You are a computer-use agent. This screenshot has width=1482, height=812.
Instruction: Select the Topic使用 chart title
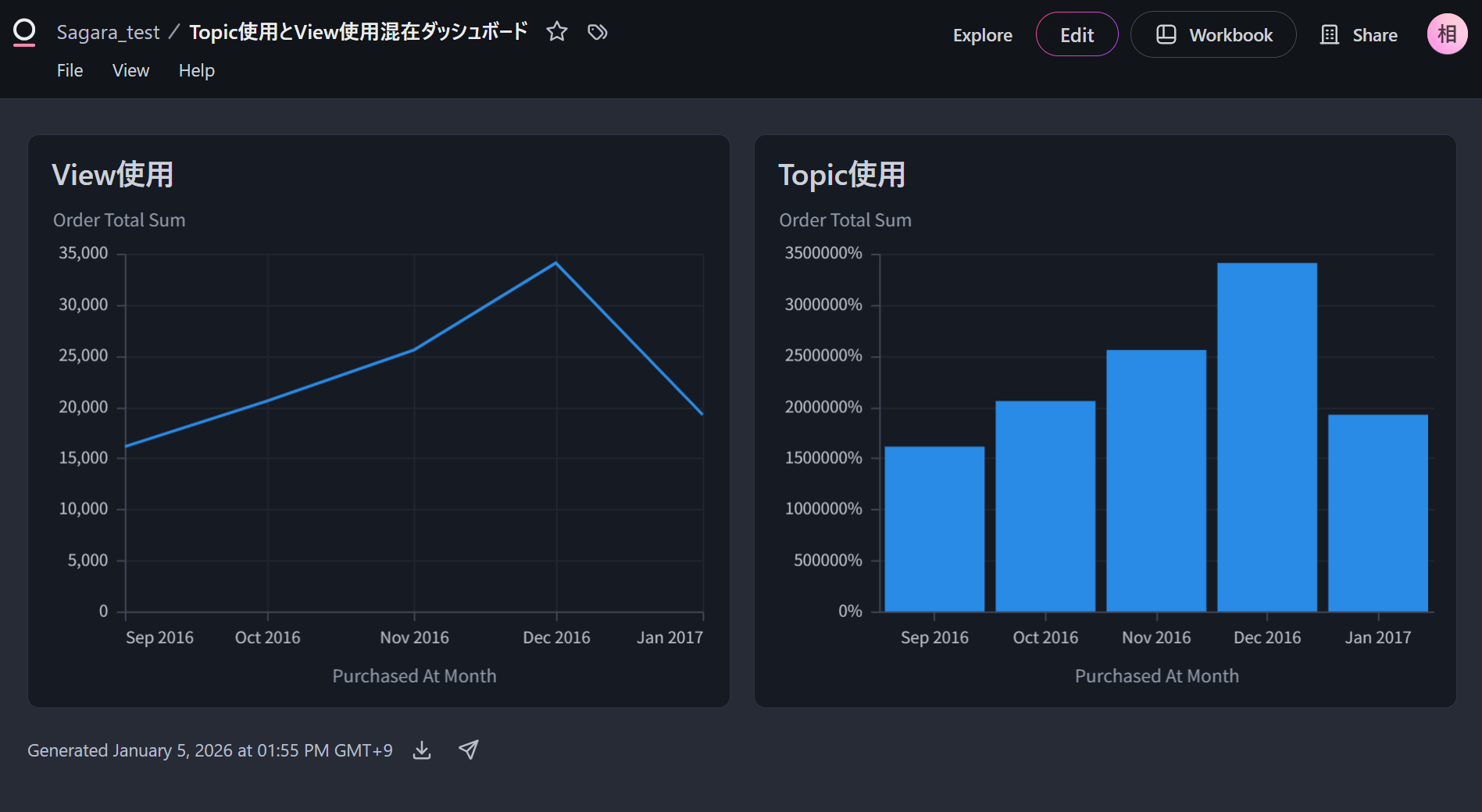click(x=841, y=175)
